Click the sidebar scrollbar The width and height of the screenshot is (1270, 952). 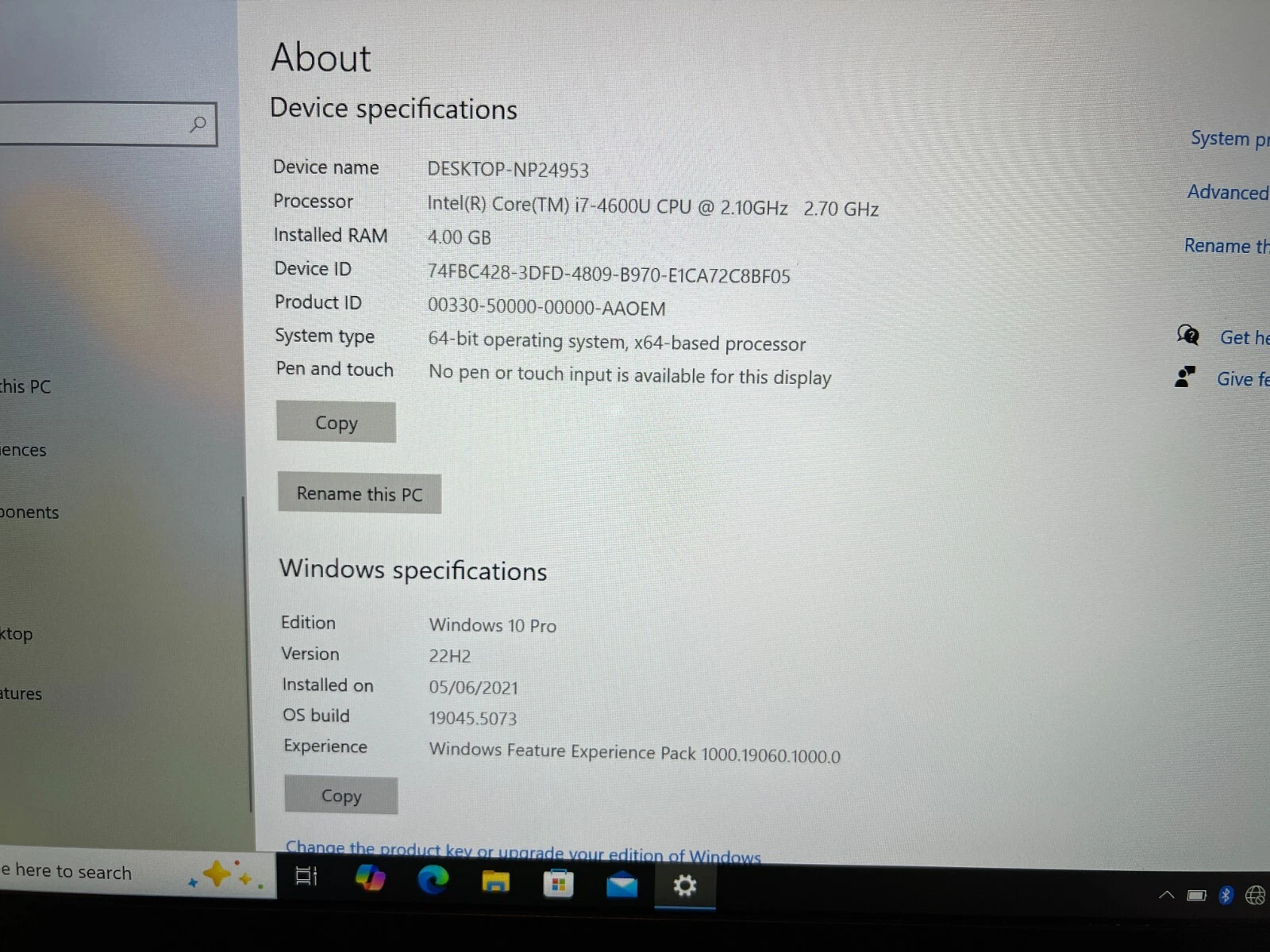point(247,654)
